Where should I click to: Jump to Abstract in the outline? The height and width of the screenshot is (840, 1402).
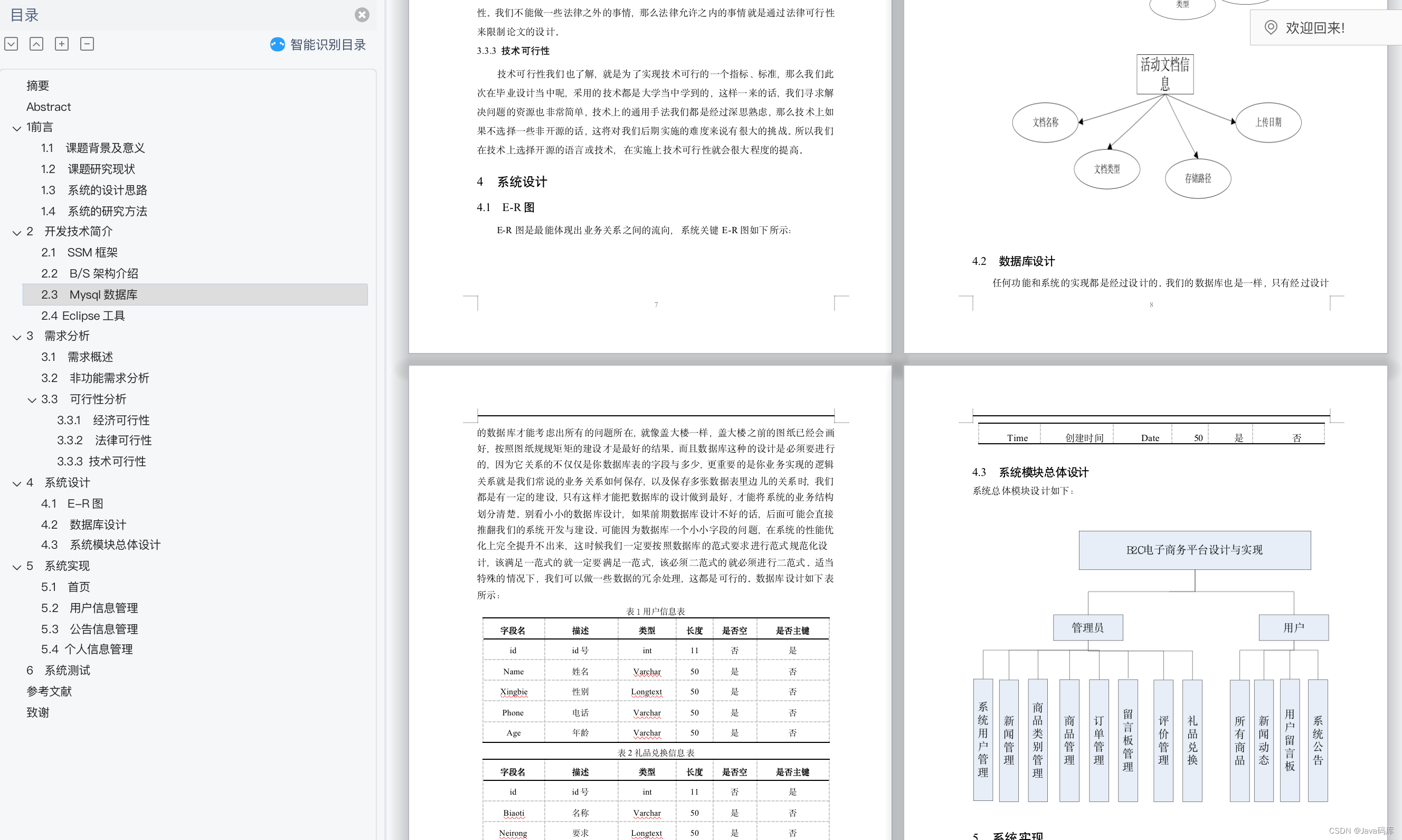[48, 107]
